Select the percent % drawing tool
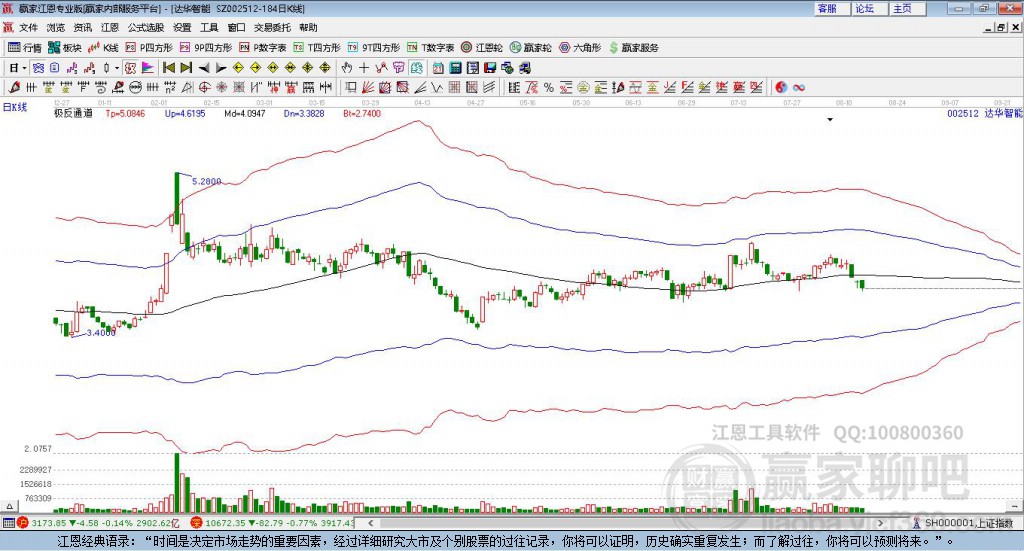 (x=549, y=87)
